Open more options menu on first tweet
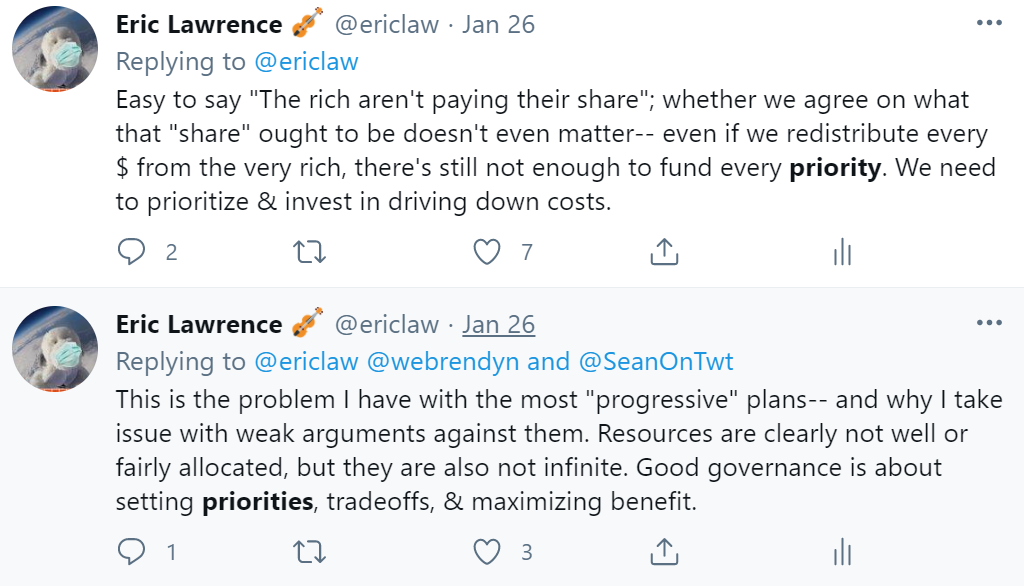1024x586 pixels. 988,22
